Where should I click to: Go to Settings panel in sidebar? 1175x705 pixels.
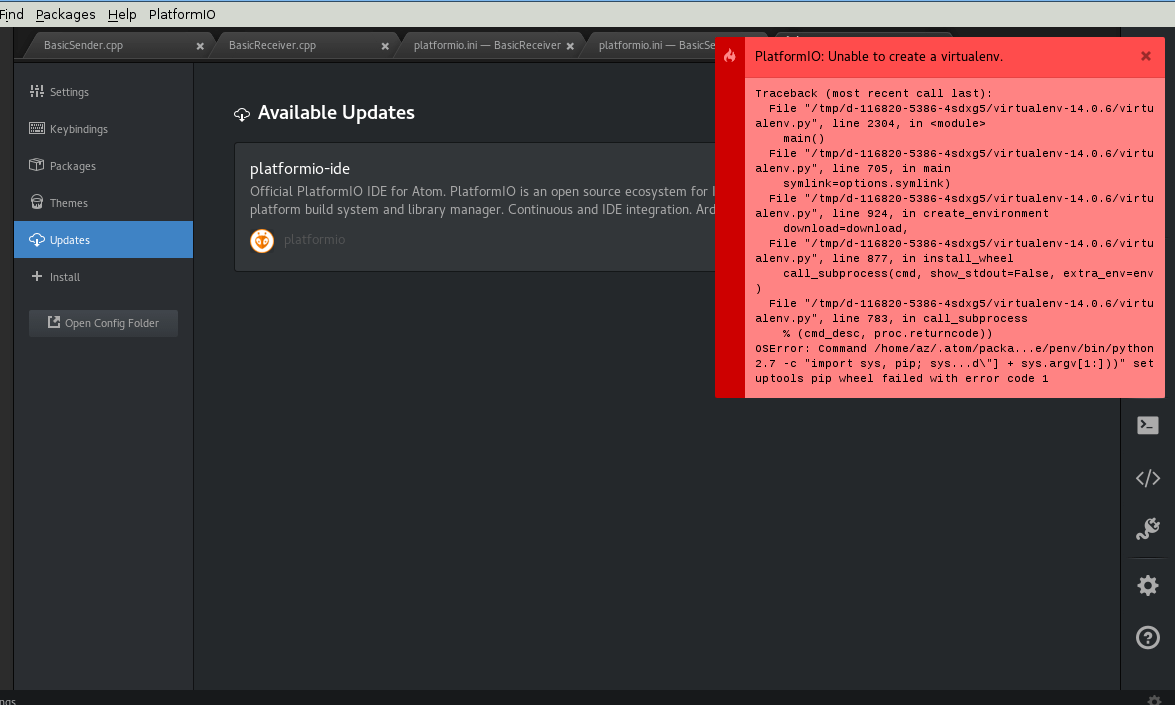[x=103, y=91]
